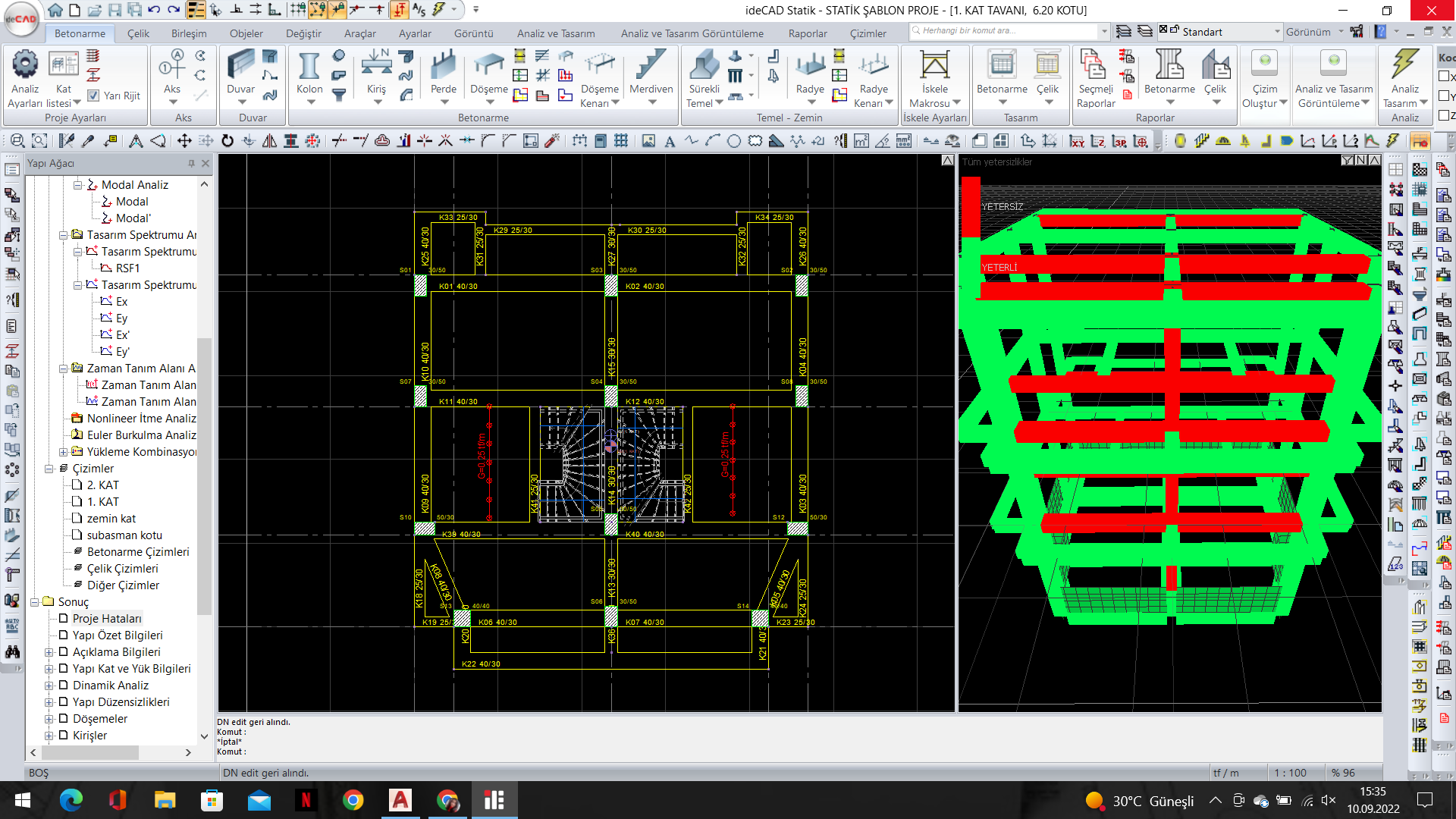Click the 1 : 100 scale in status bar
The image size is (1456, 819).
tap(1290, 773)
